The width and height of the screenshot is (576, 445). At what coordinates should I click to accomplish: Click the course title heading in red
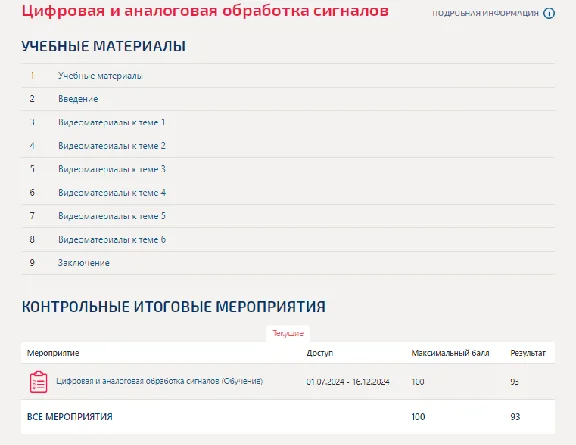[x=205, y=11]
